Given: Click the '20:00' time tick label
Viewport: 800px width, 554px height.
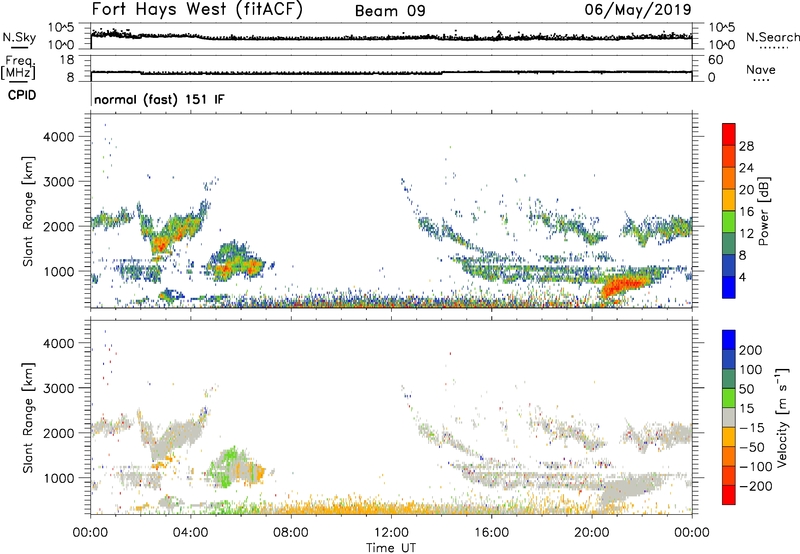Looking at the screenshot, I should (x=592, y=533).
